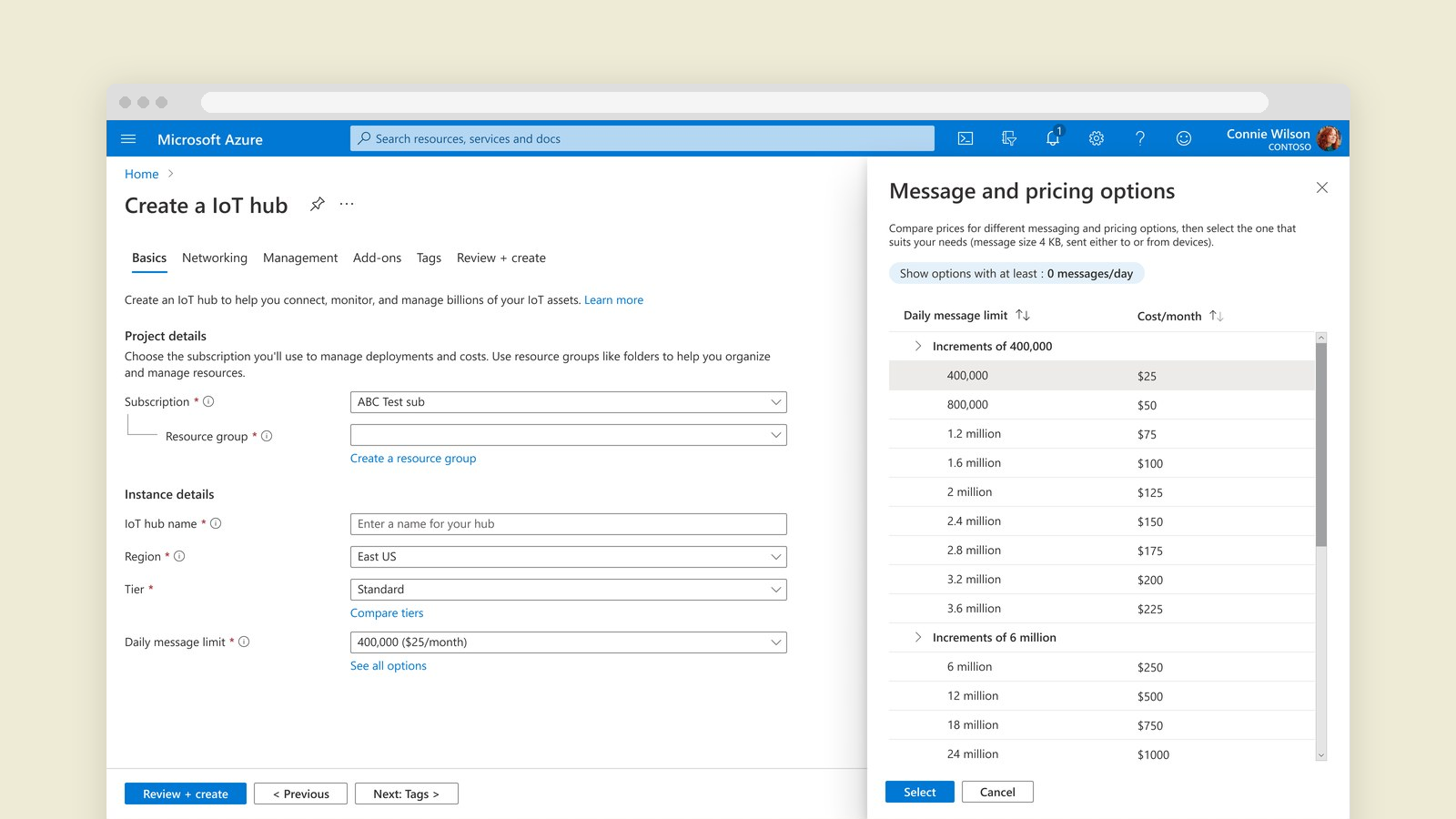
Task: Show info tooltip for Subscription
Action: (x=208, y=401)
